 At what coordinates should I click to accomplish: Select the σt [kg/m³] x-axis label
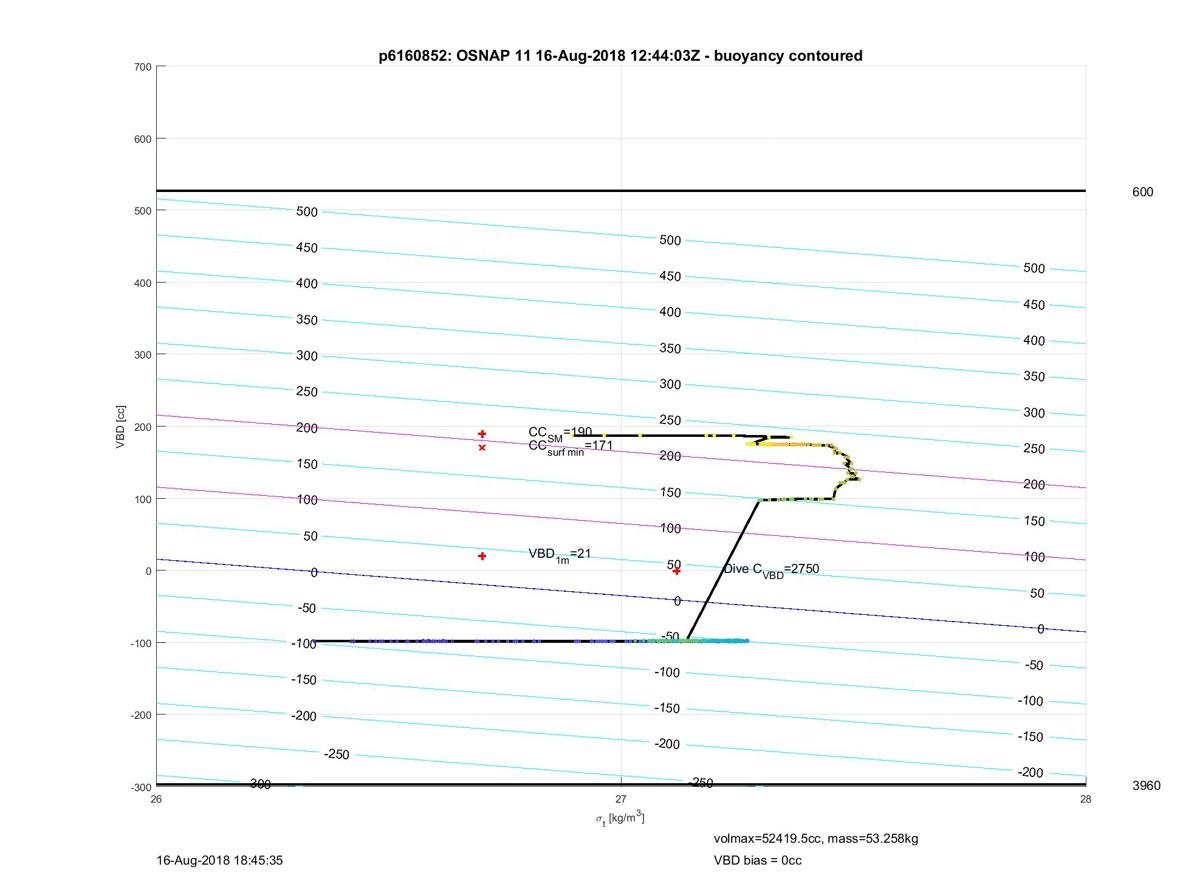pyautogui.click(x=620, y=819)
